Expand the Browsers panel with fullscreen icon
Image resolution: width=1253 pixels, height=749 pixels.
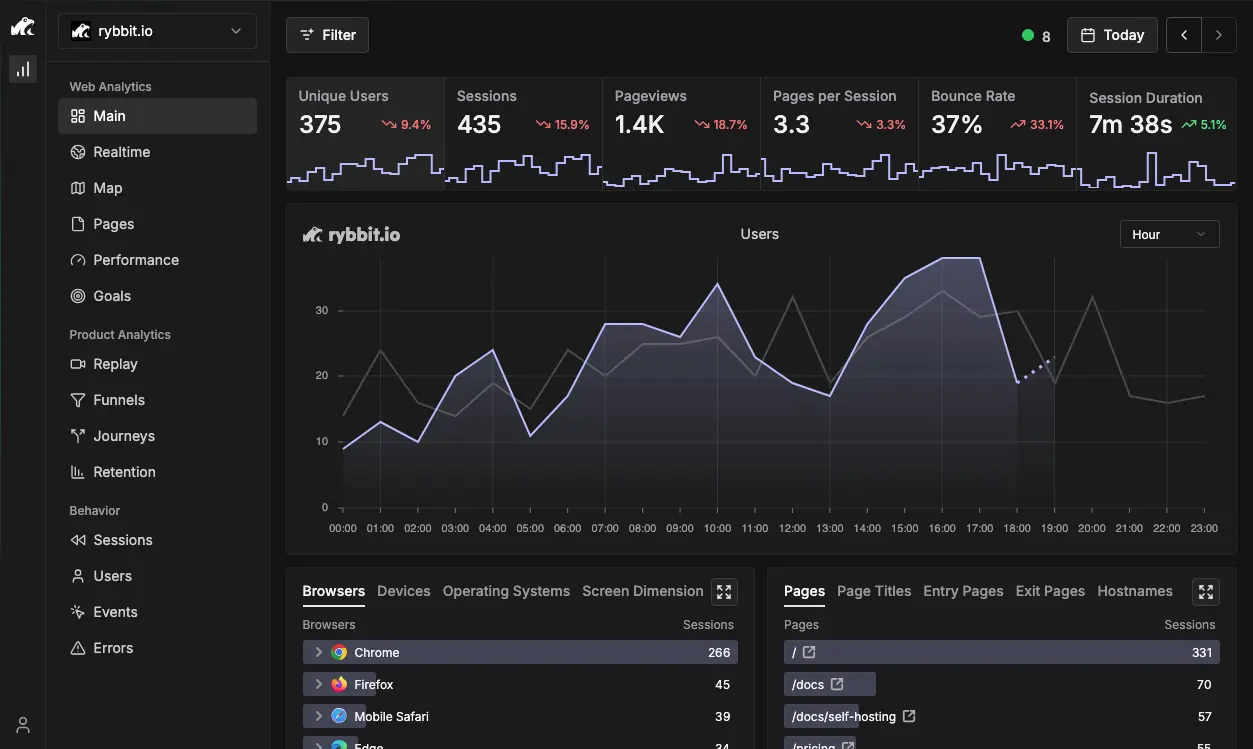pos(724,592)
